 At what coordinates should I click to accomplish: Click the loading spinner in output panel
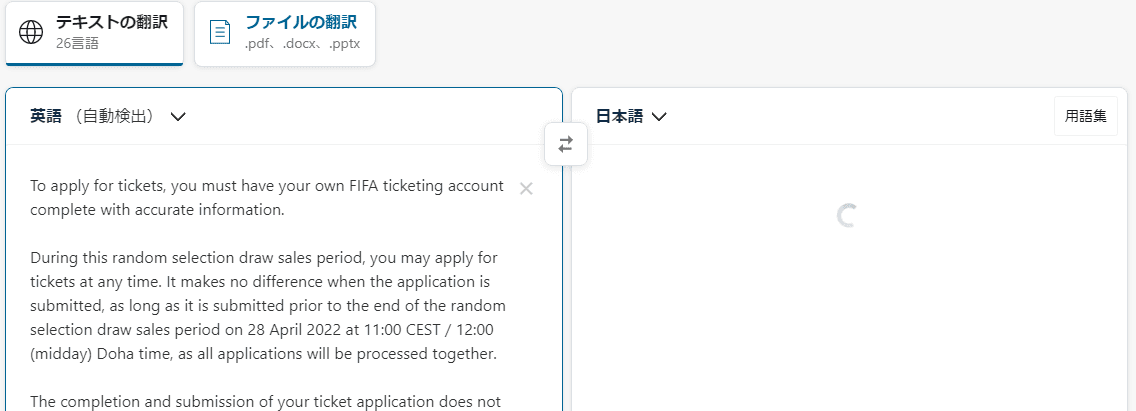pyautogui.click(x=847, y=216)
